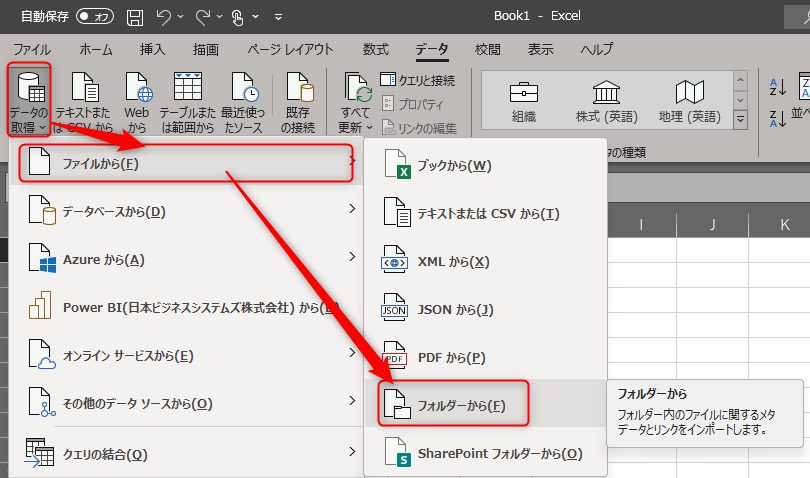Select the 組織 data type
This screenshot has width=810, height=478.
click(x=524, y=101)
